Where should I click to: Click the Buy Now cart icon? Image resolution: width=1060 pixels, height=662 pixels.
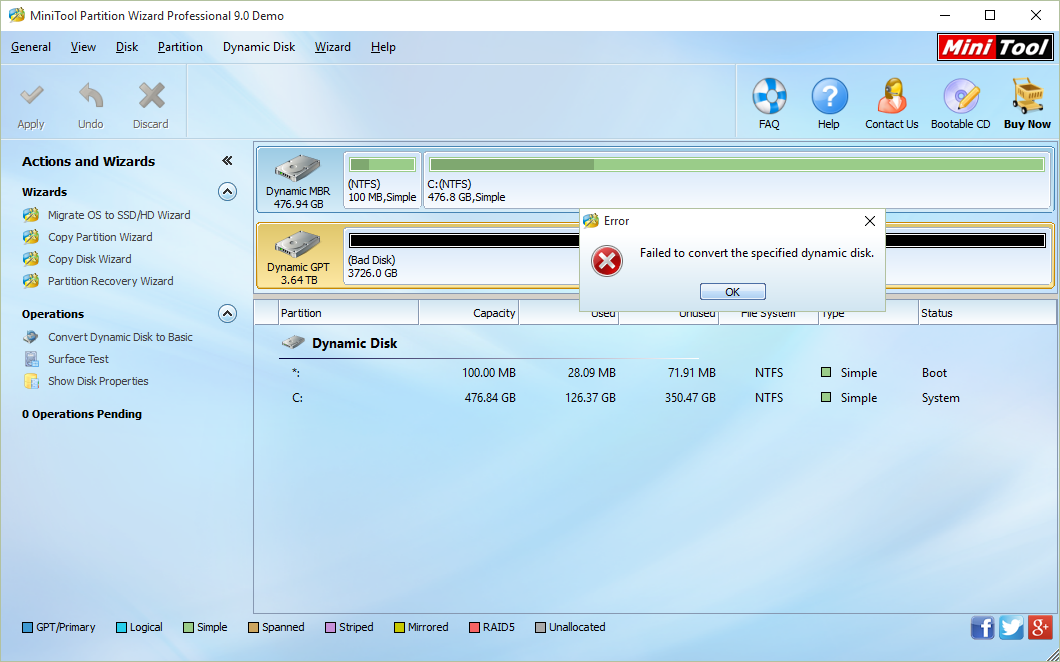pyautogui.click(x=1027, y=96)
